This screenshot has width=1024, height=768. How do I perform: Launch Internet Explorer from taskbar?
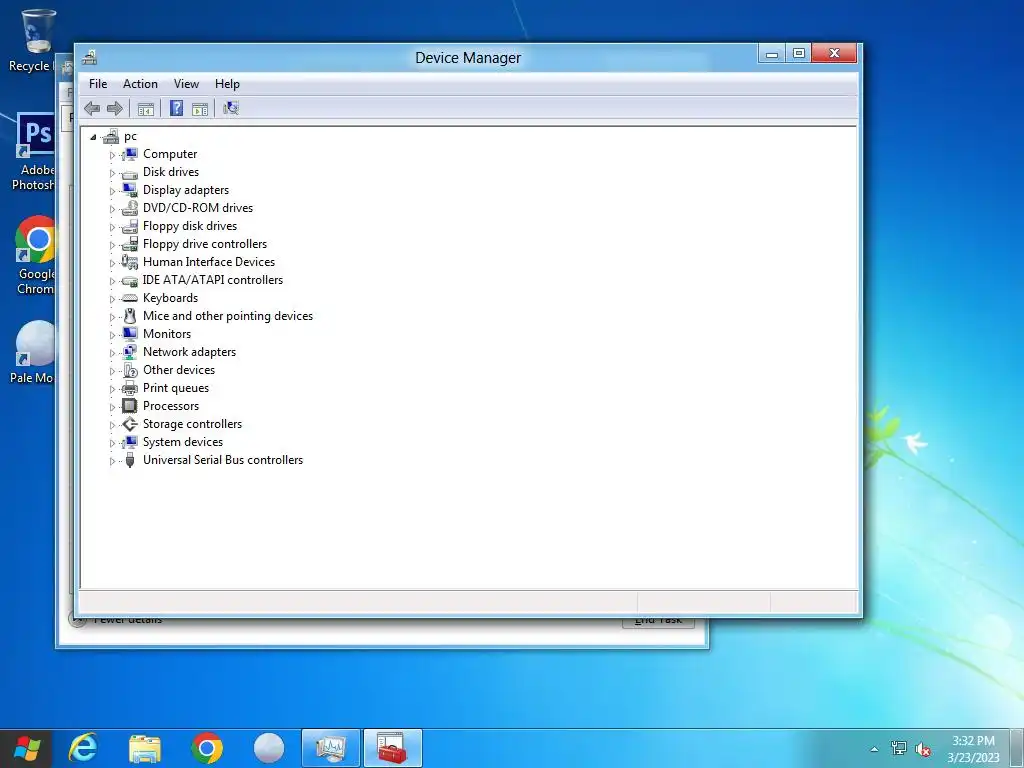[83, 748]
